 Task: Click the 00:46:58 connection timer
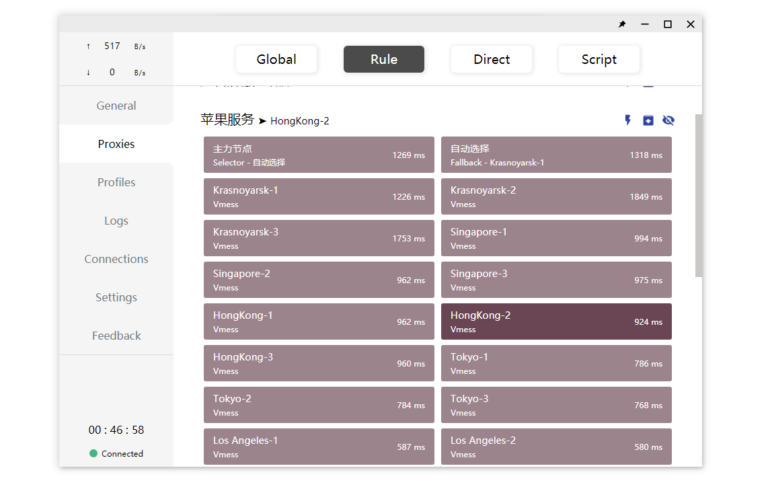[116, 430]
